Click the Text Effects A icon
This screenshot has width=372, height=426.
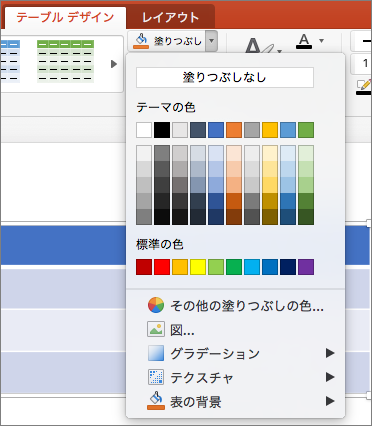click(x=260, y=46)
